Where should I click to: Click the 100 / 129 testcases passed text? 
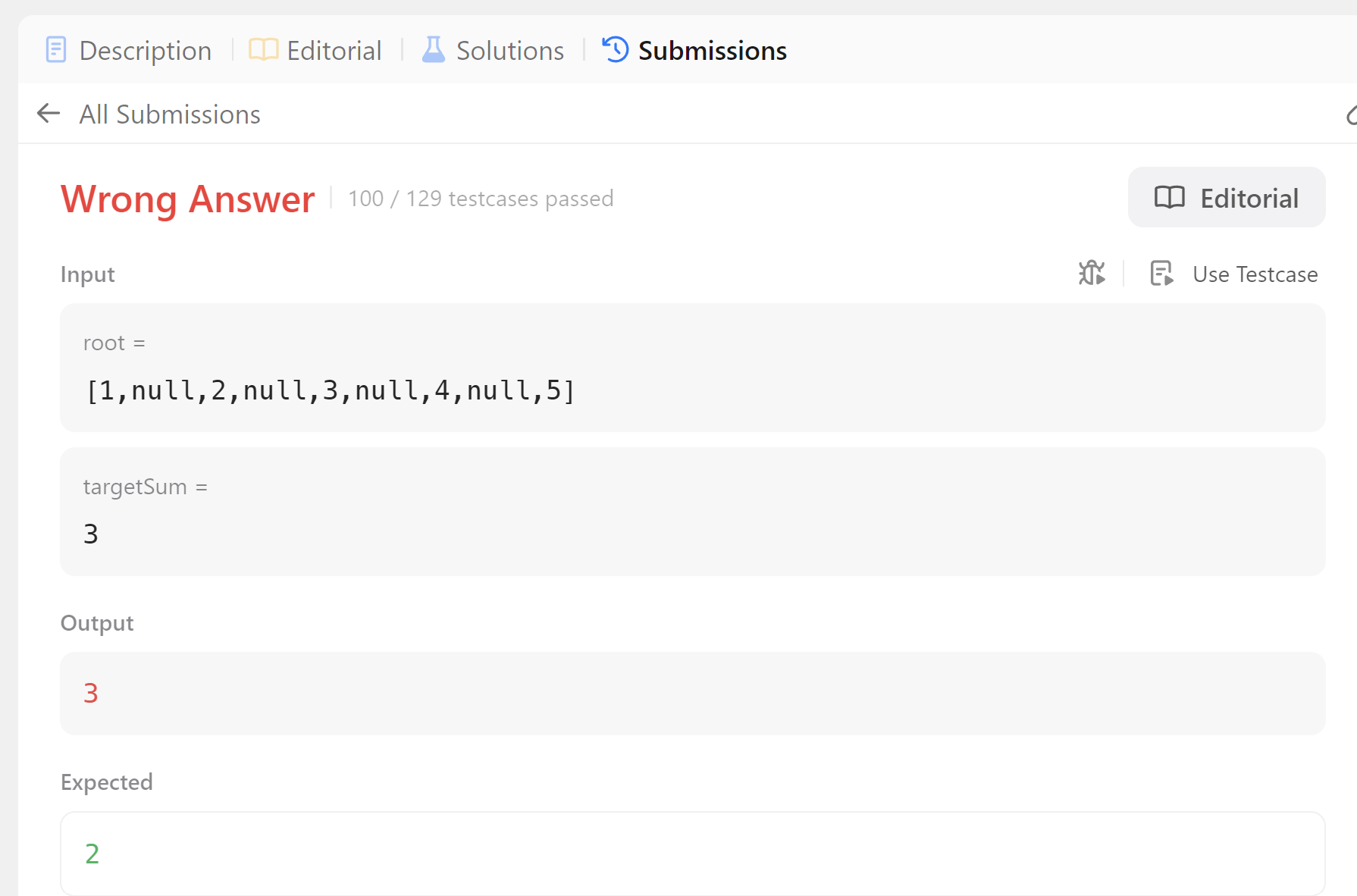[x=481, y=199]
